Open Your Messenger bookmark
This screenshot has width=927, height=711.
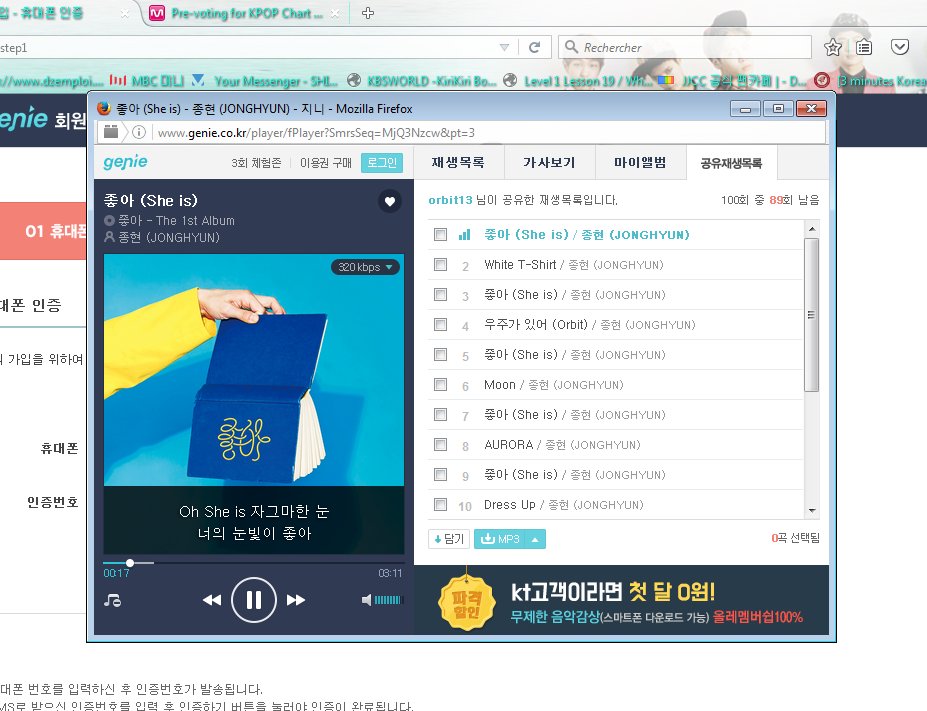pos(265,80)
